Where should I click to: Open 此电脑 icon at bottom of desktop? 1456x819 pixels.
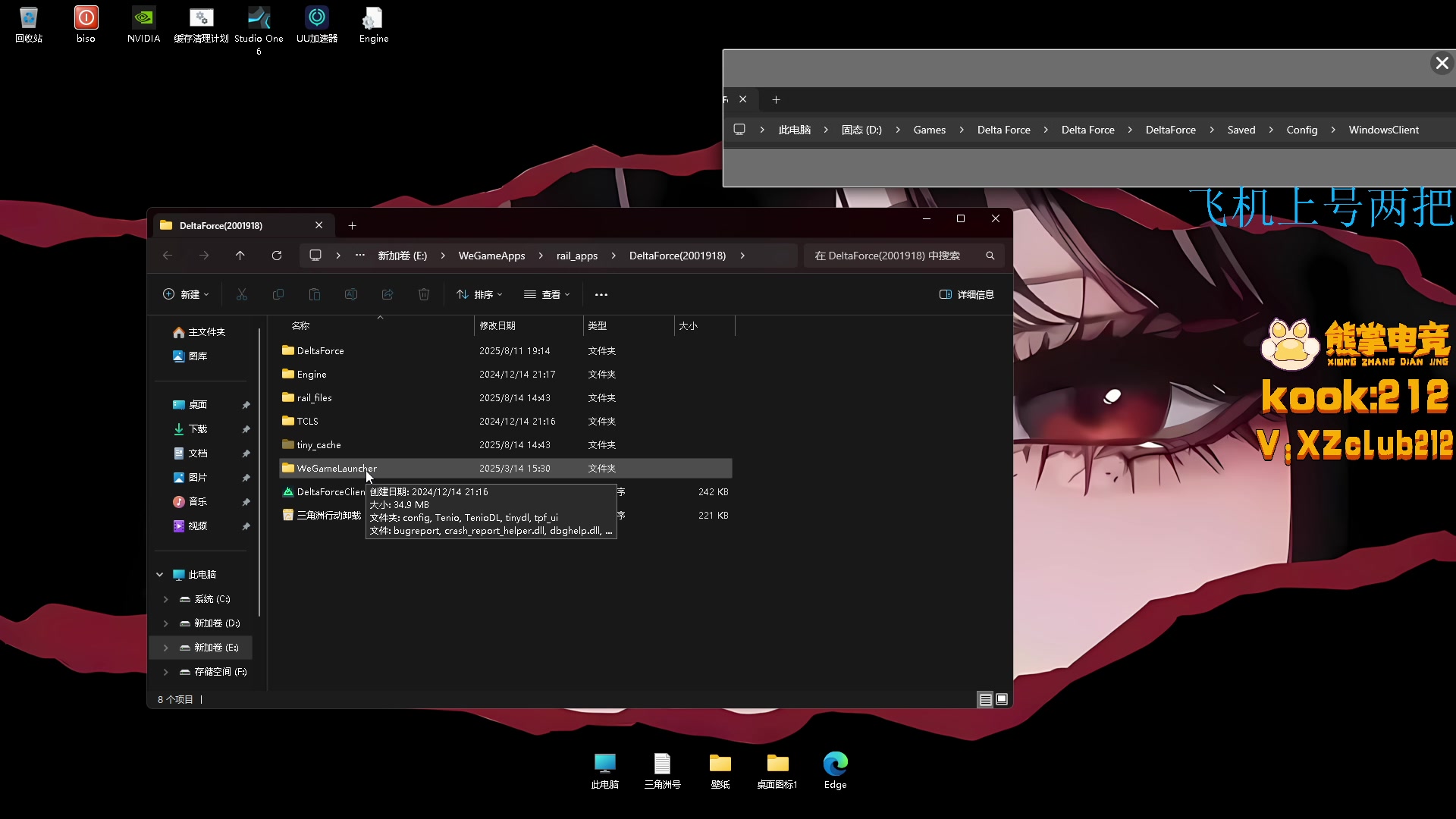(x=605, y=770)
